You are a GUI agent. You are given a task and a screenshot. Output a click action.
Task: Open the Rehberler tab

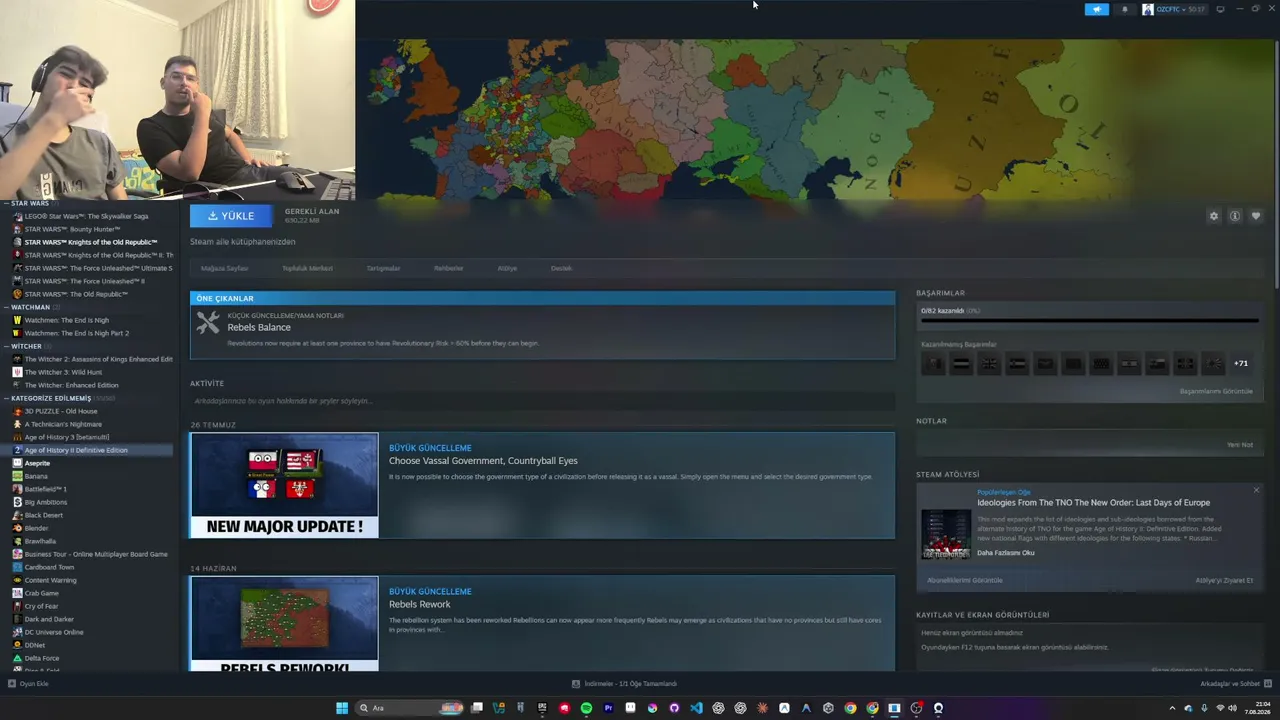[x=449, y=268]
